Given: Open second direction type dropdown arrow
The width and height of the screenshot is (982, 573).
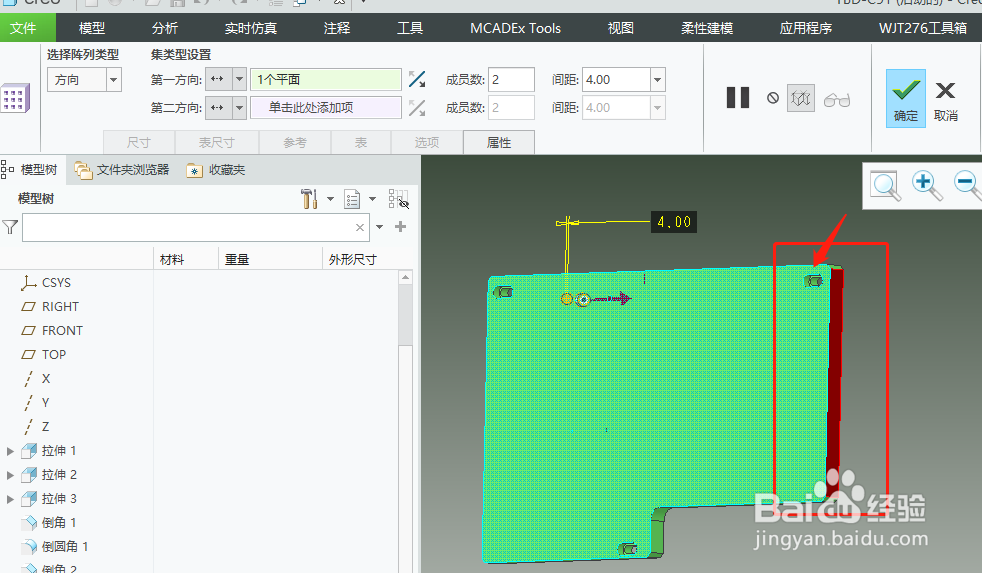Looking at the screenshot, I should [x=239, y=108].
